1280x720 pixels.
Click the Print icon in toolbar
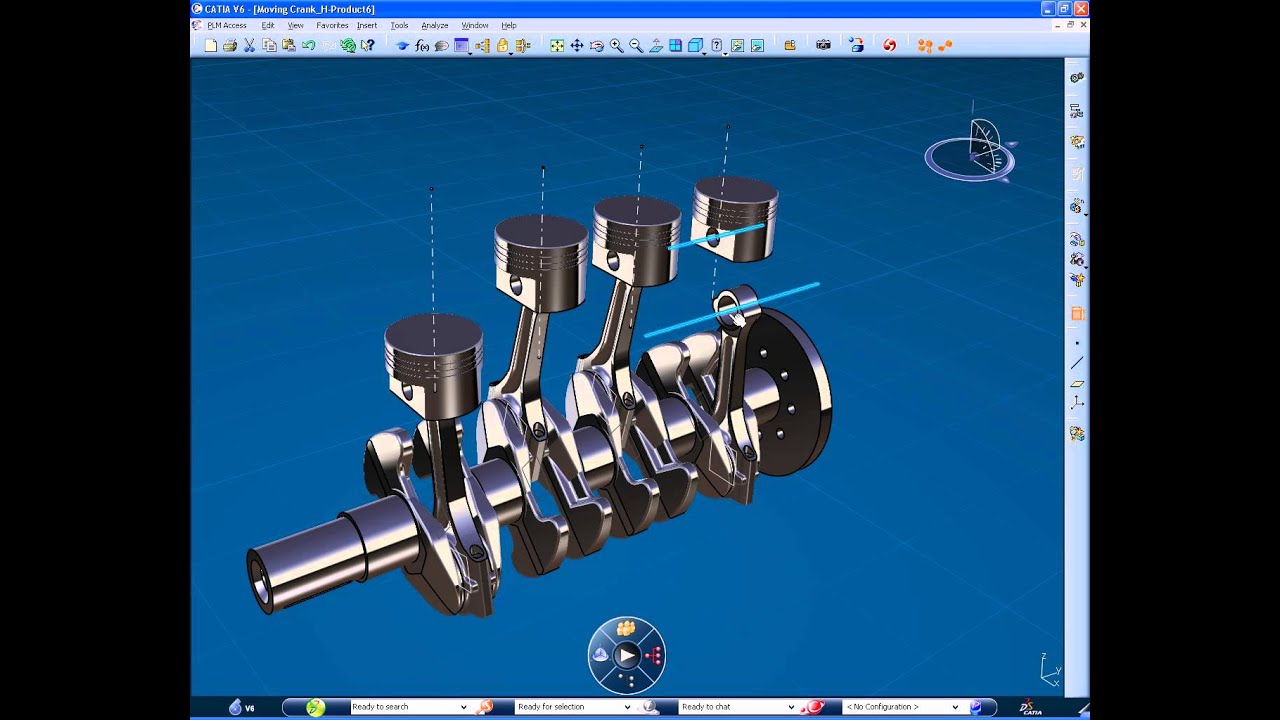[x=230, y=45]
